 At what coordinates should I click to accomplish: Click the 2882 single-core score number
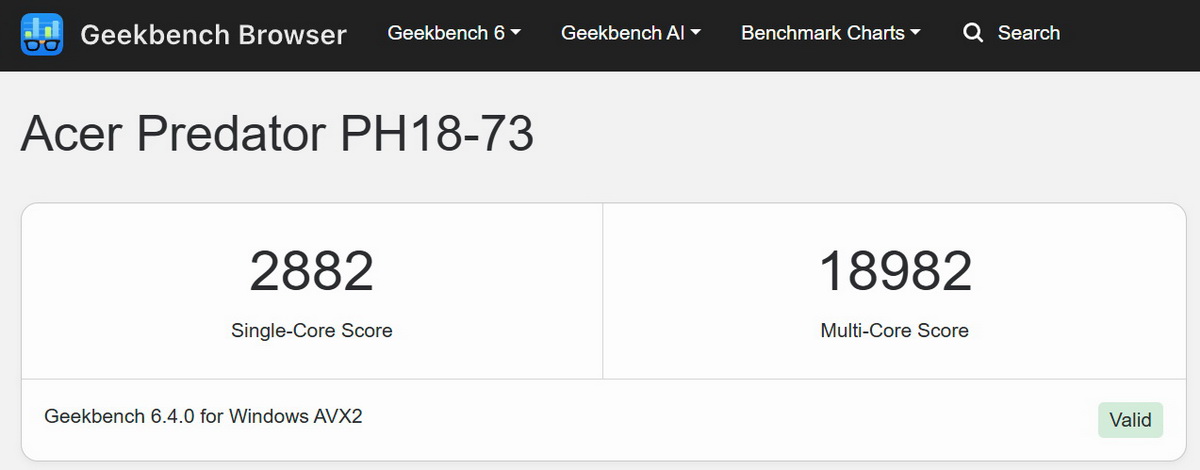[311, 271]
